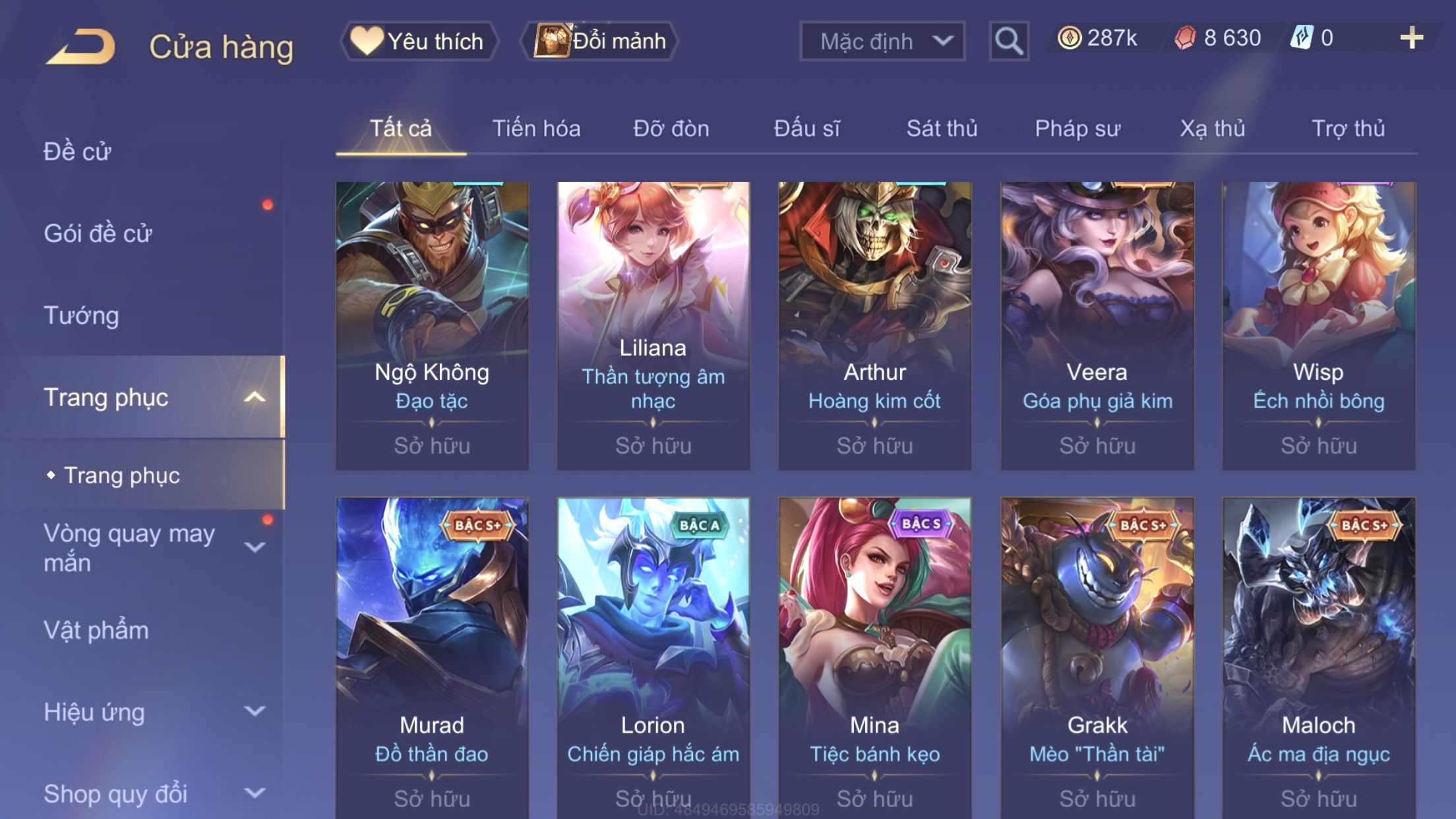Image resolution: width=1456 pixels, height=819 pixels.
Task: Select Murad Đồ thần đao skin card
Action: pos(432,657)
